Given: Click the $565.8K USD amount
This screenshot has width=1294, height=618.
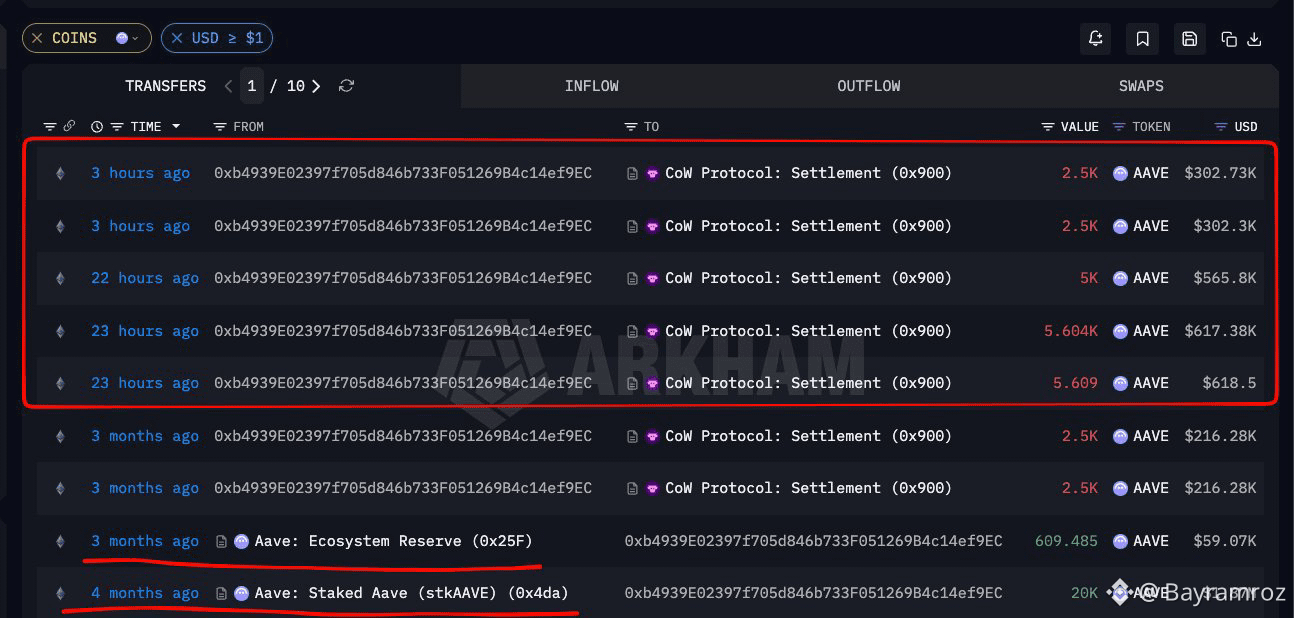Looking at the screenshot, I should [x=1225, y=278].
